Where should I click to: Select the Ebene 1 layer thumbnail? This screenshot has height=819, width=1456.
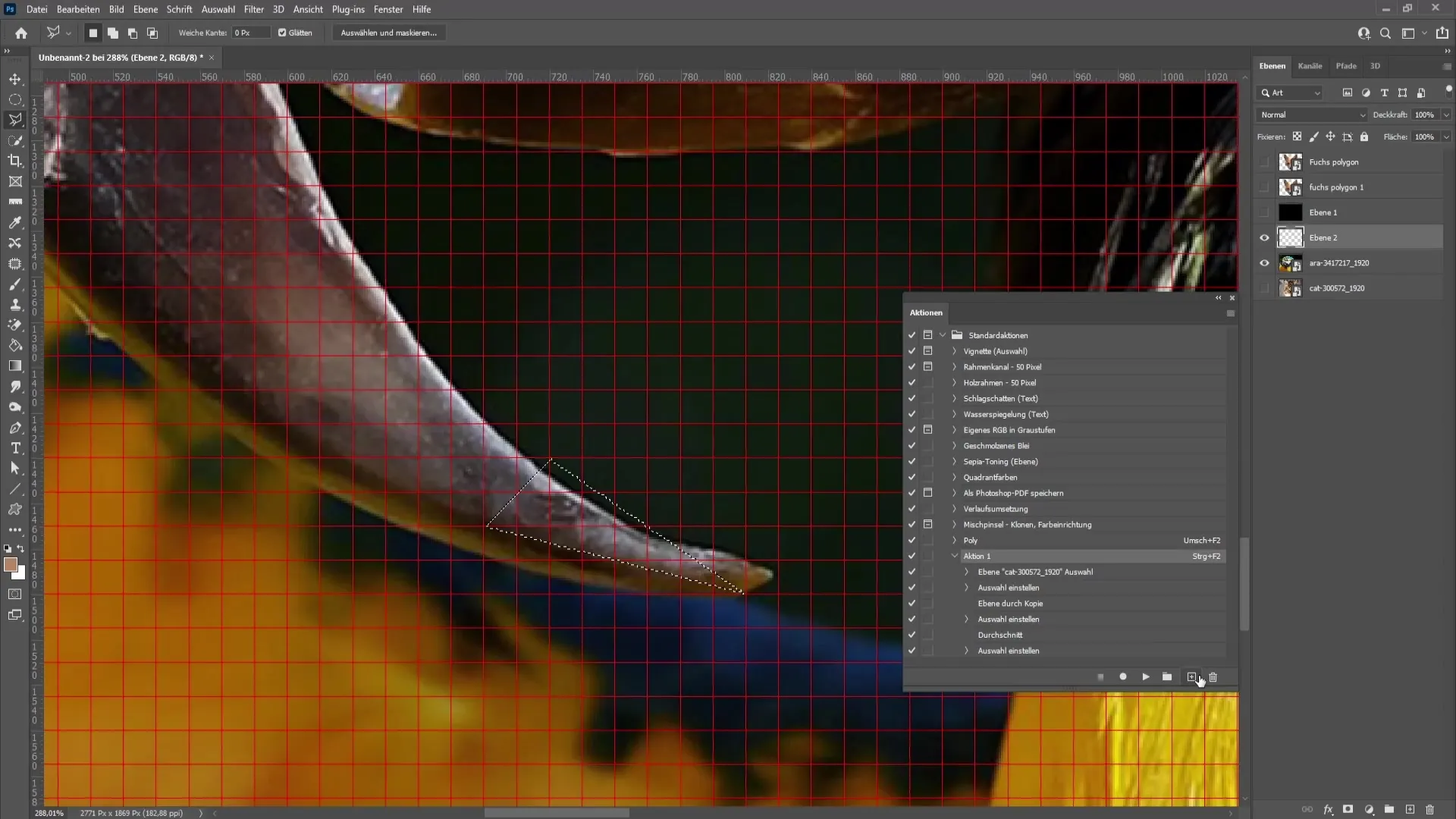point(1291,212)
